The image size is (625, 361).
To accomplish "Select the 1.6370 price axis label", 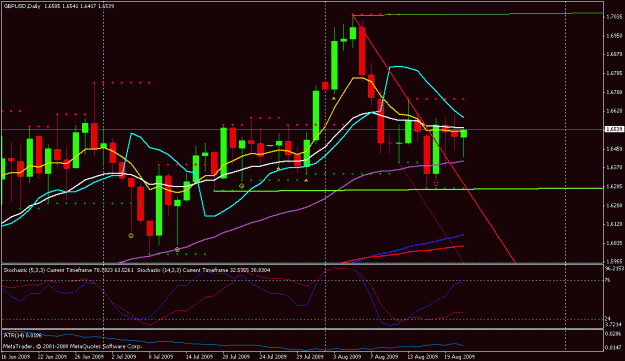I will tap(613, 167).
